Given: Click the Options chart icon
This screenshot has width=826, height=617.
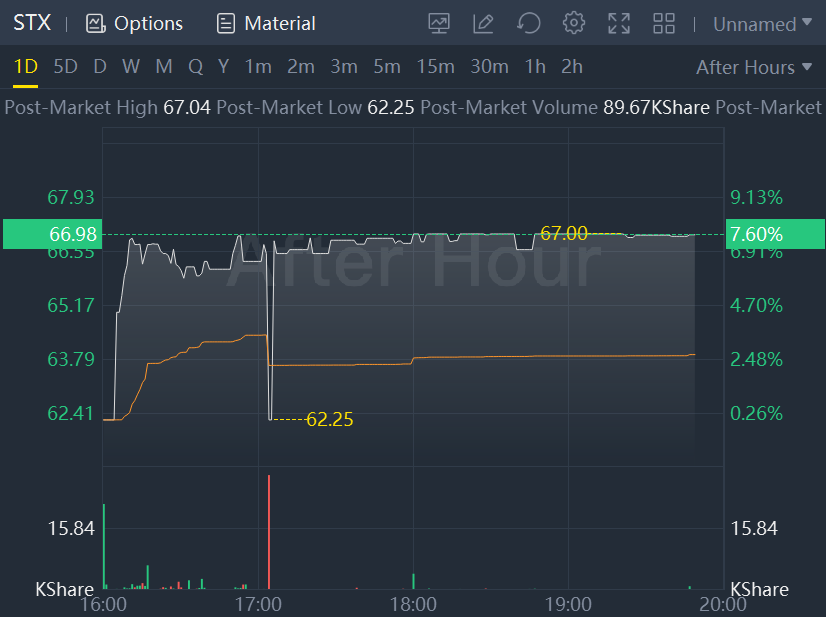Looking at the screenshot, I should 96,23.
